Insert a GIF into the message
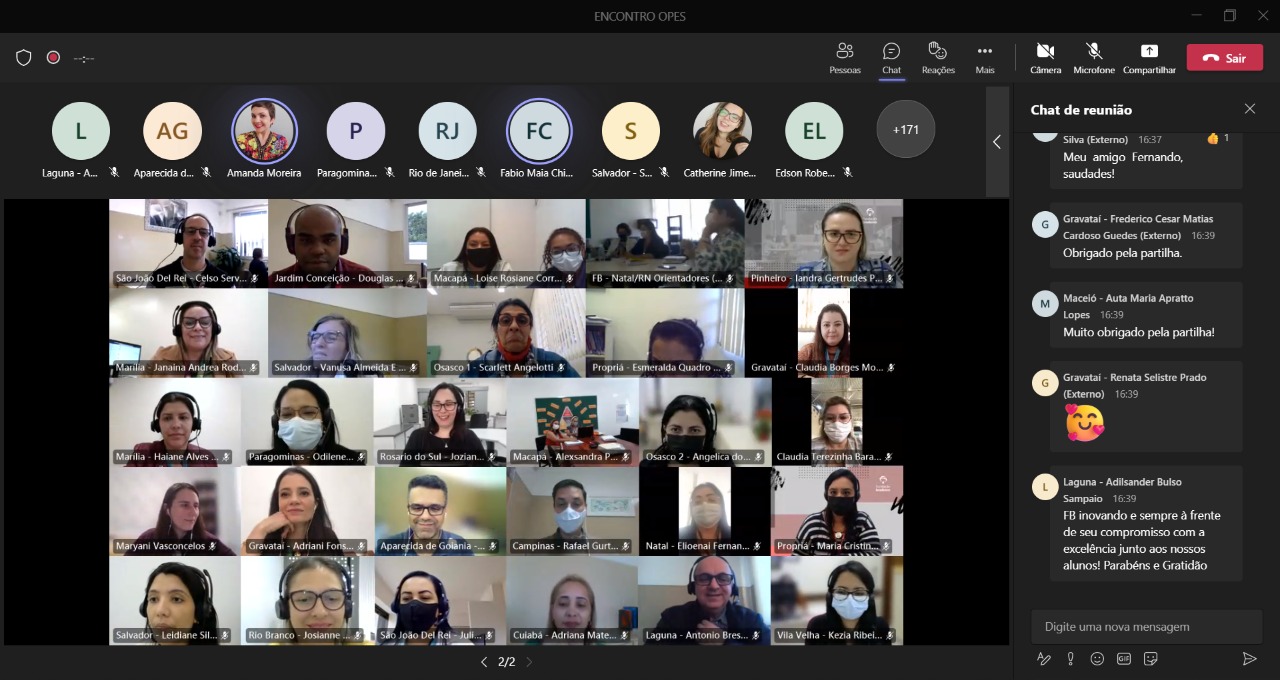Viewport: 1280px width, 680px height. tap(1123, 659)
